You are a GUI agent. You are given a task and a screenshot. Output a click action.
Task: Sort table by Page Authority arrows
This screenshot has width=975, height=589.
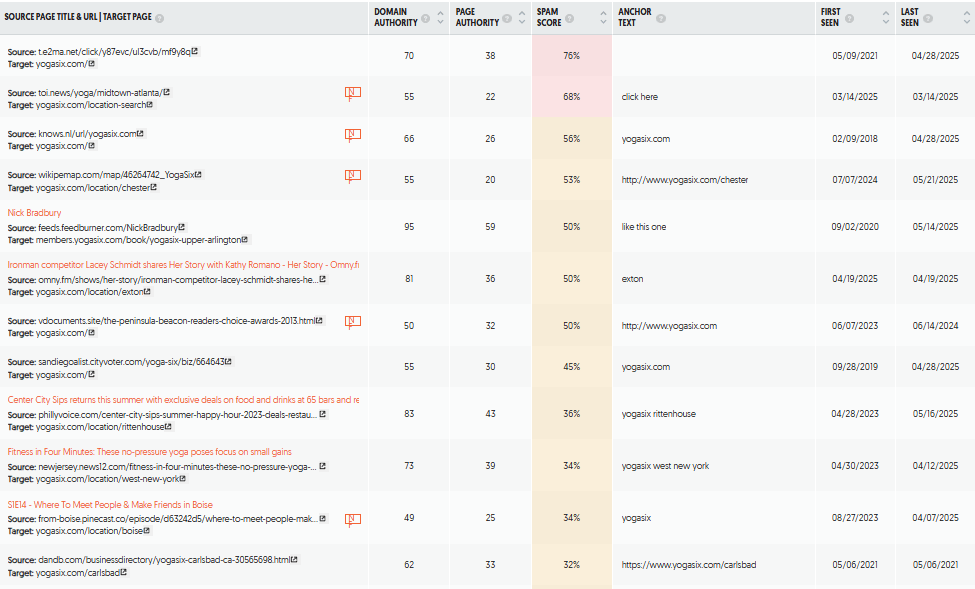pyautogui.click(x=522, y=17)
